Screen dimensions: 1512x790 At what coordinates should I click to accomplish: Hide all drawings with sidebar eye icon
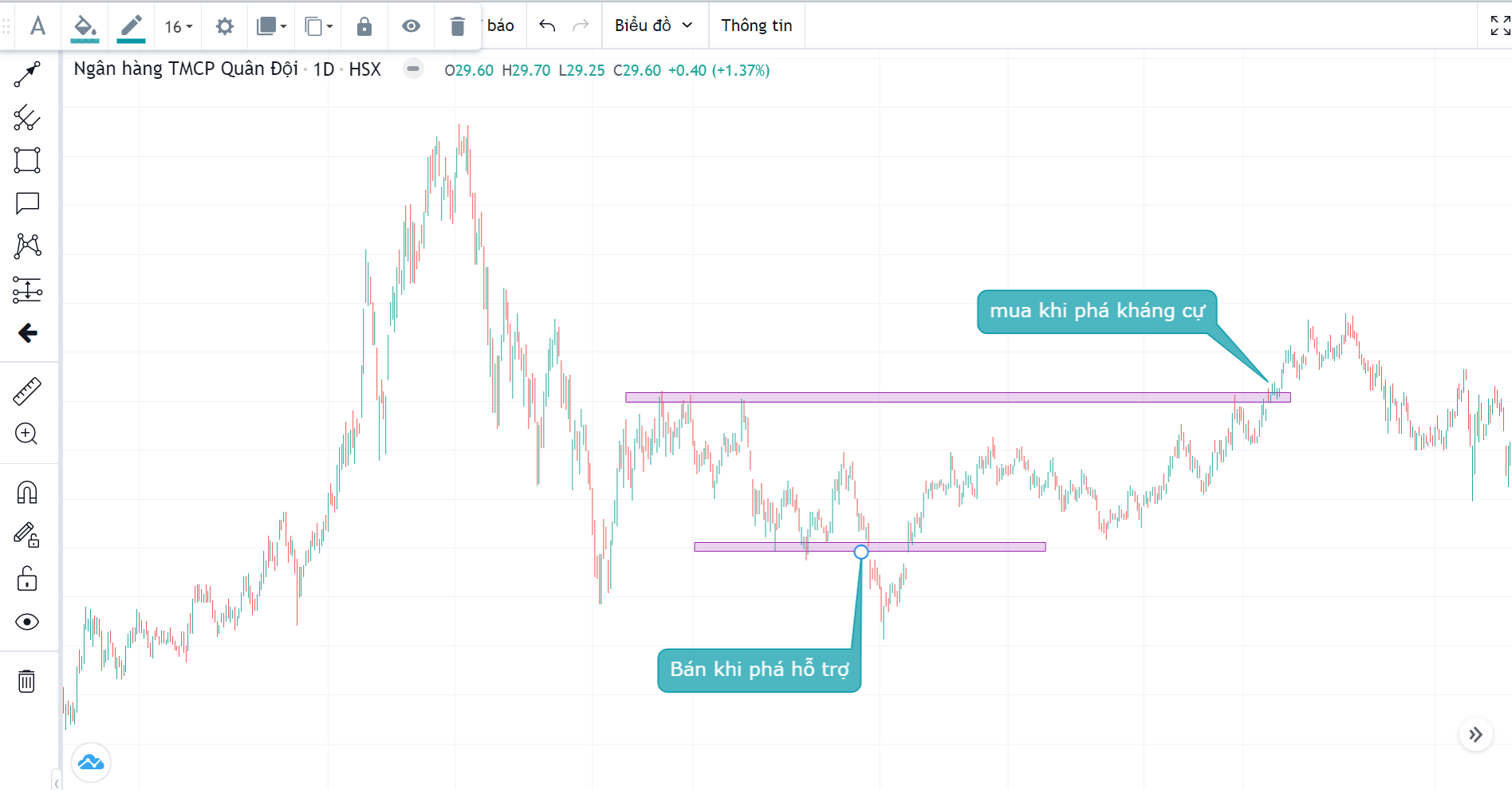27,622
